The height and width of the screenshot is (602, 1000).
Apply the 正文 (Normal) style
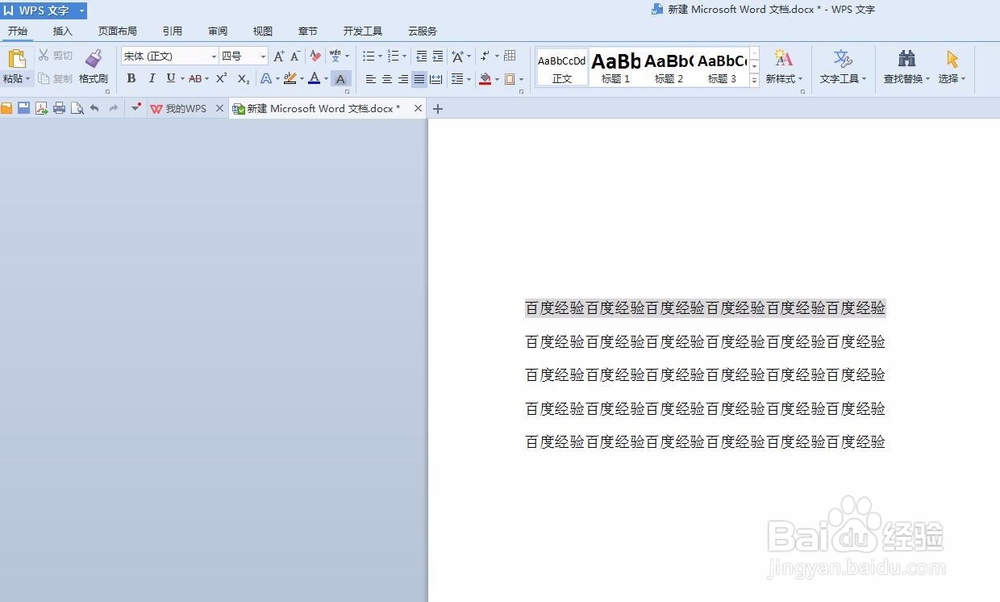pos(562,67)
